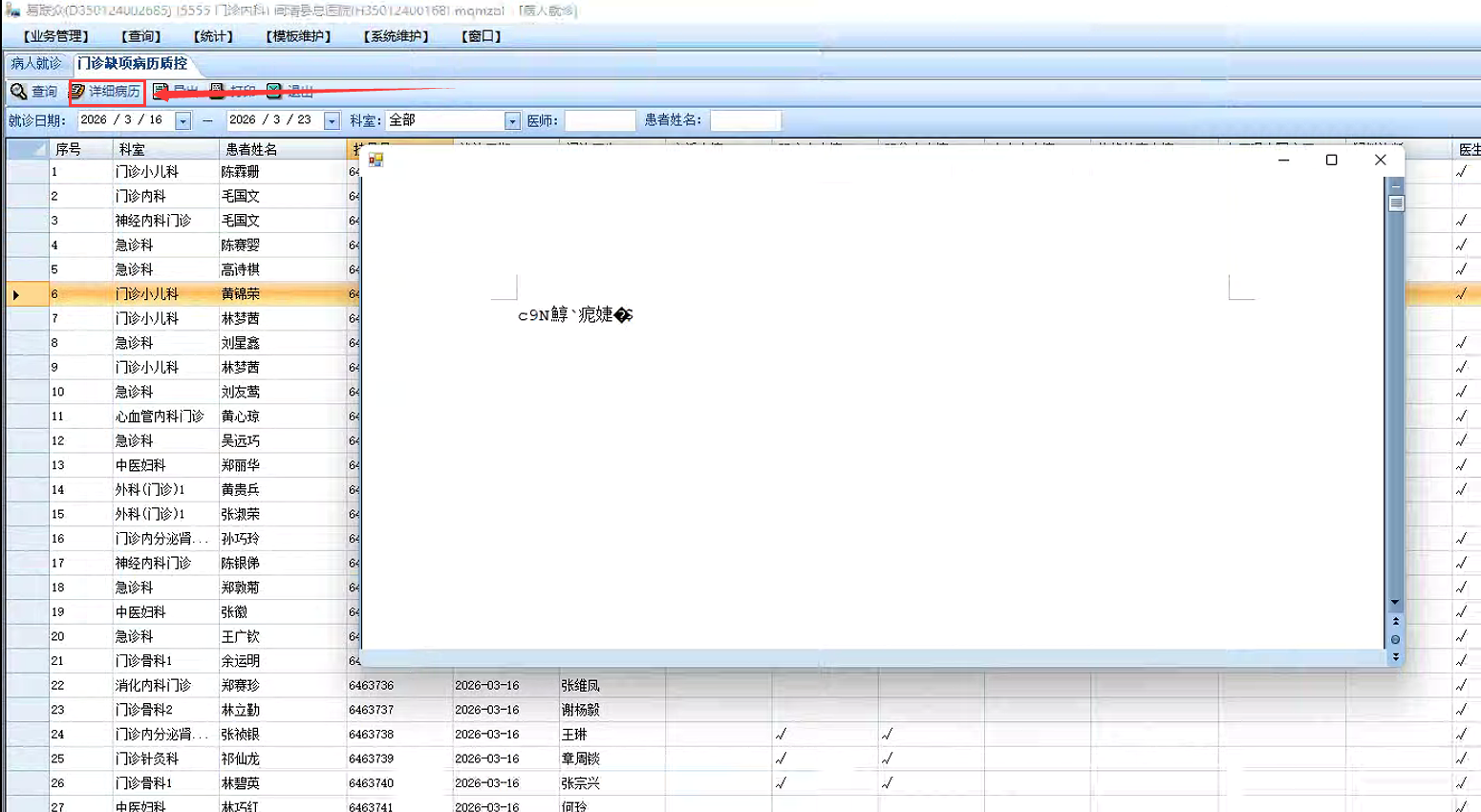Click the current row indicator arrow on row 6
Image resolution: width=1481 pixels, height=812 pixels.
click(x=16, y=295)
